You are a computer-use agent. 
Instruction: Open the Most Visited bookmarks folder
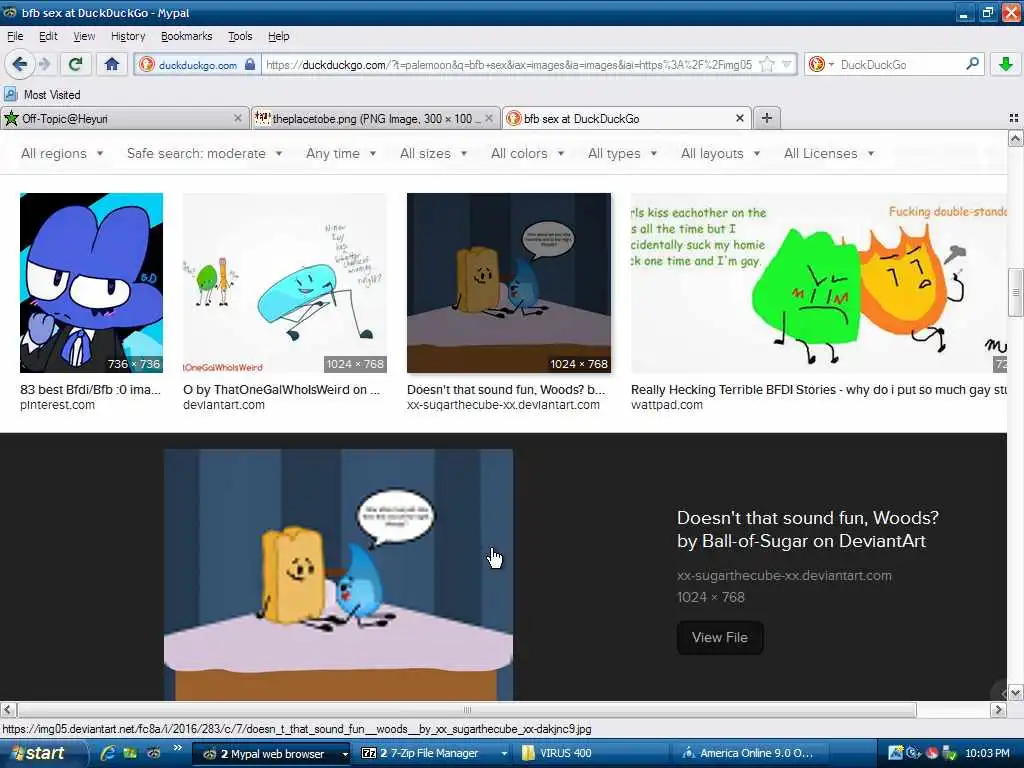(42, 95)
